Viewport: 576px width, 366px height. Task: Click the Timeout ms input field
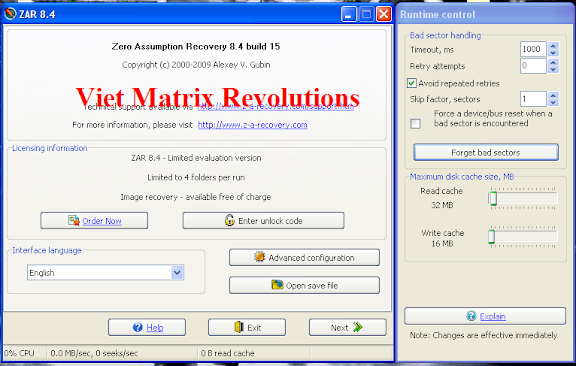(x=533, y=49)
